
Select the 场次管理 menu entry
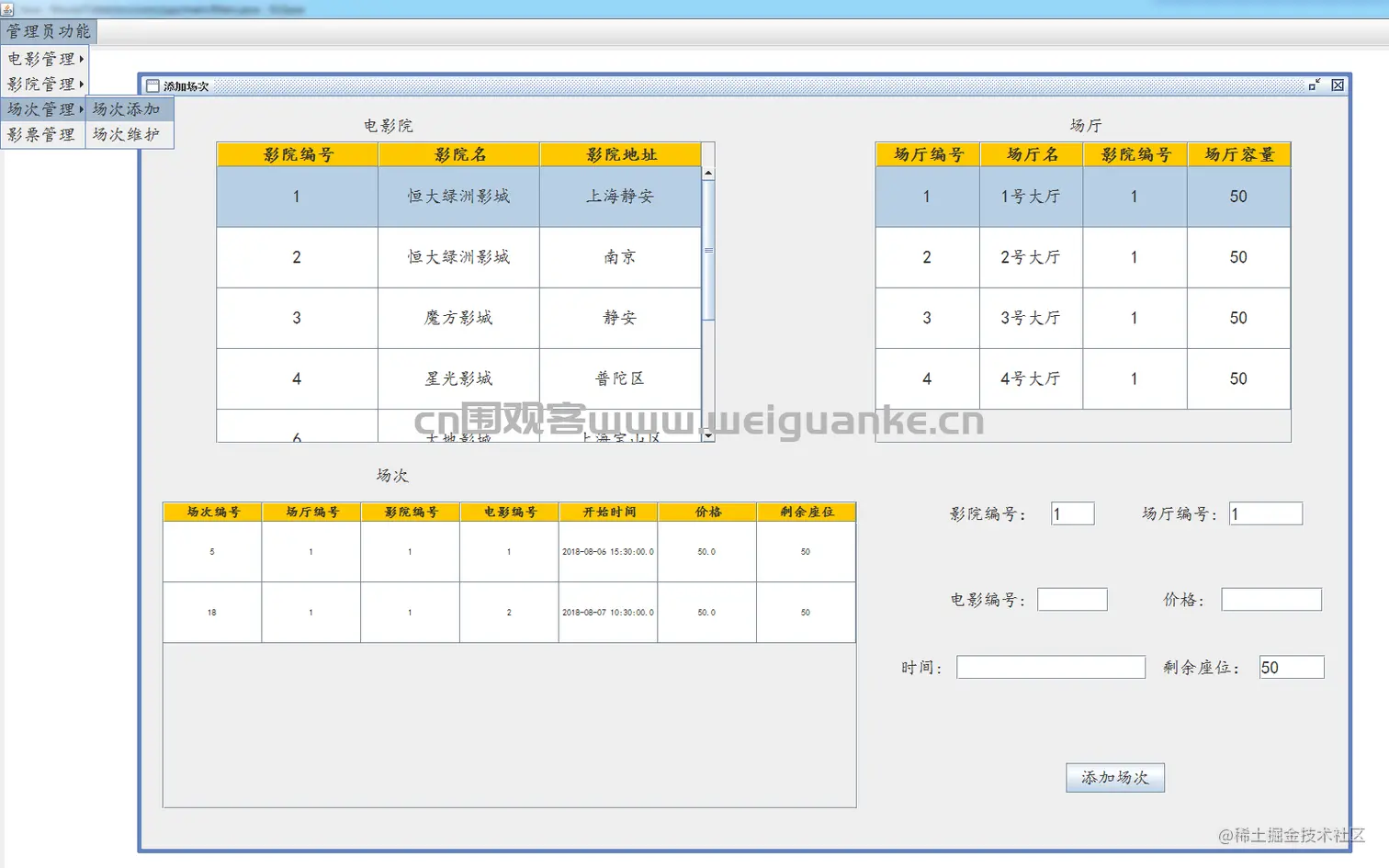point(45,109)
